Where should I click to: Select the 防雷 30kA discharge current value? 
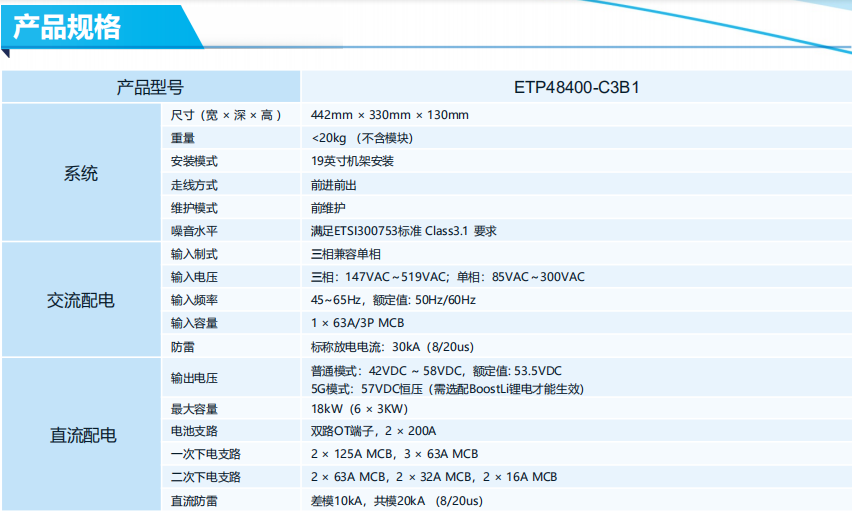[392, 347]
